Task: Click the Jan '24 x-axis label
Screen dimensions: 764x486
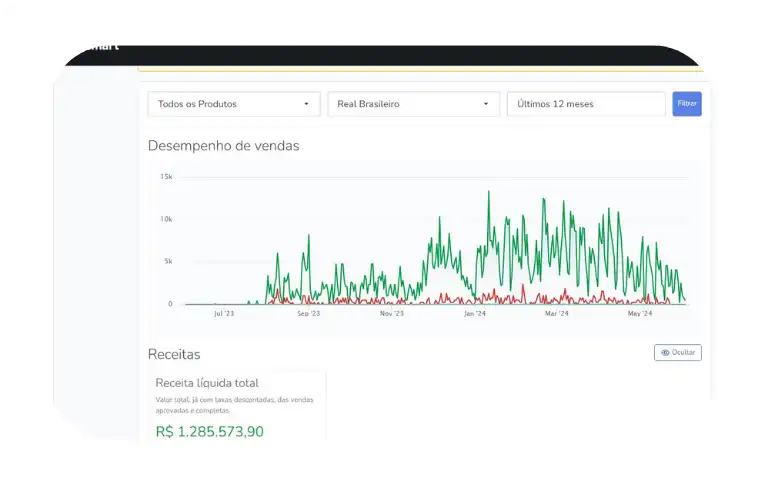Action: [475, 314]
